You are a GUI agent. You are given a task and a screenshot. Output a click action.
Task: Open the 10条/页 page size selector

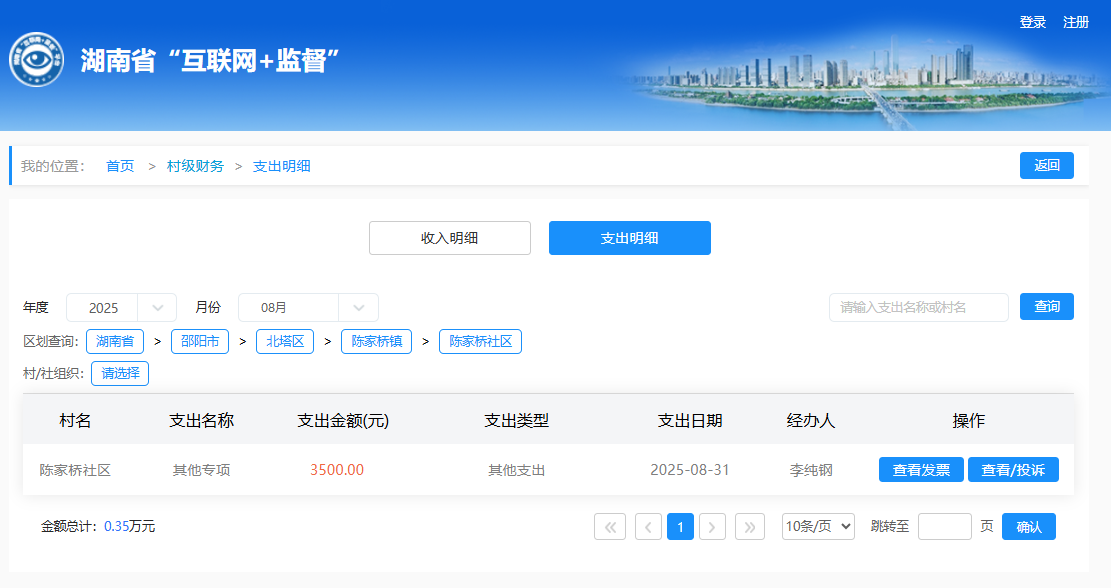point(818,526)
